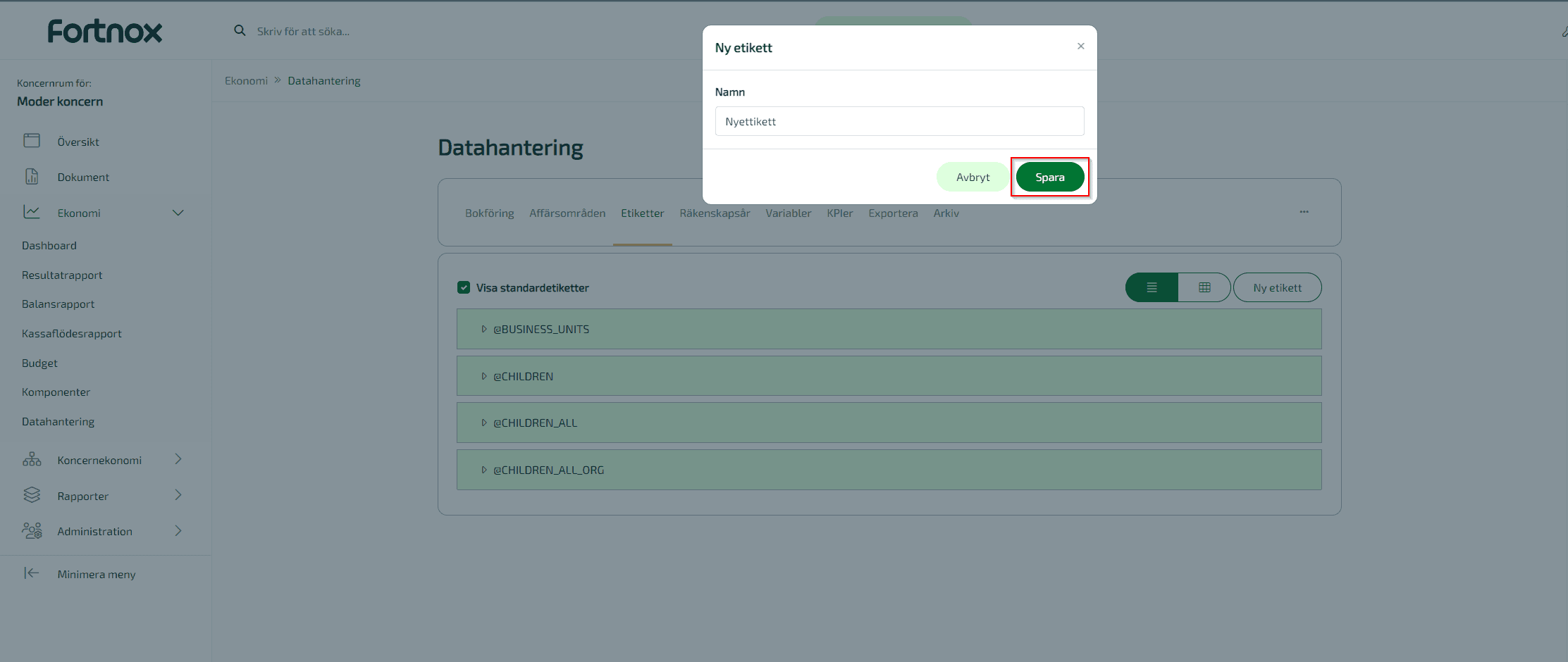The width and height of the screenshot is (1568, 662).
Task: Focus the top search field
Action: pos(303,31)
